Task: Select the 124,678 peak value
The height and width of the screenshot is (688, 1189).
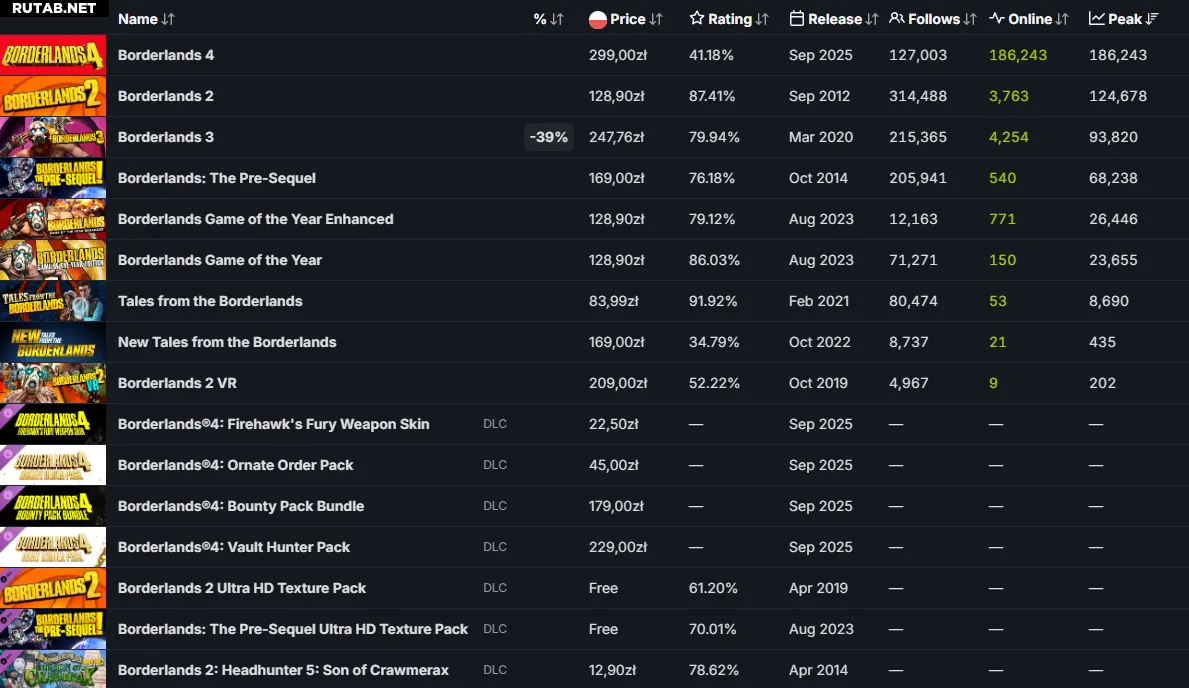Action: coord(1118,96)
